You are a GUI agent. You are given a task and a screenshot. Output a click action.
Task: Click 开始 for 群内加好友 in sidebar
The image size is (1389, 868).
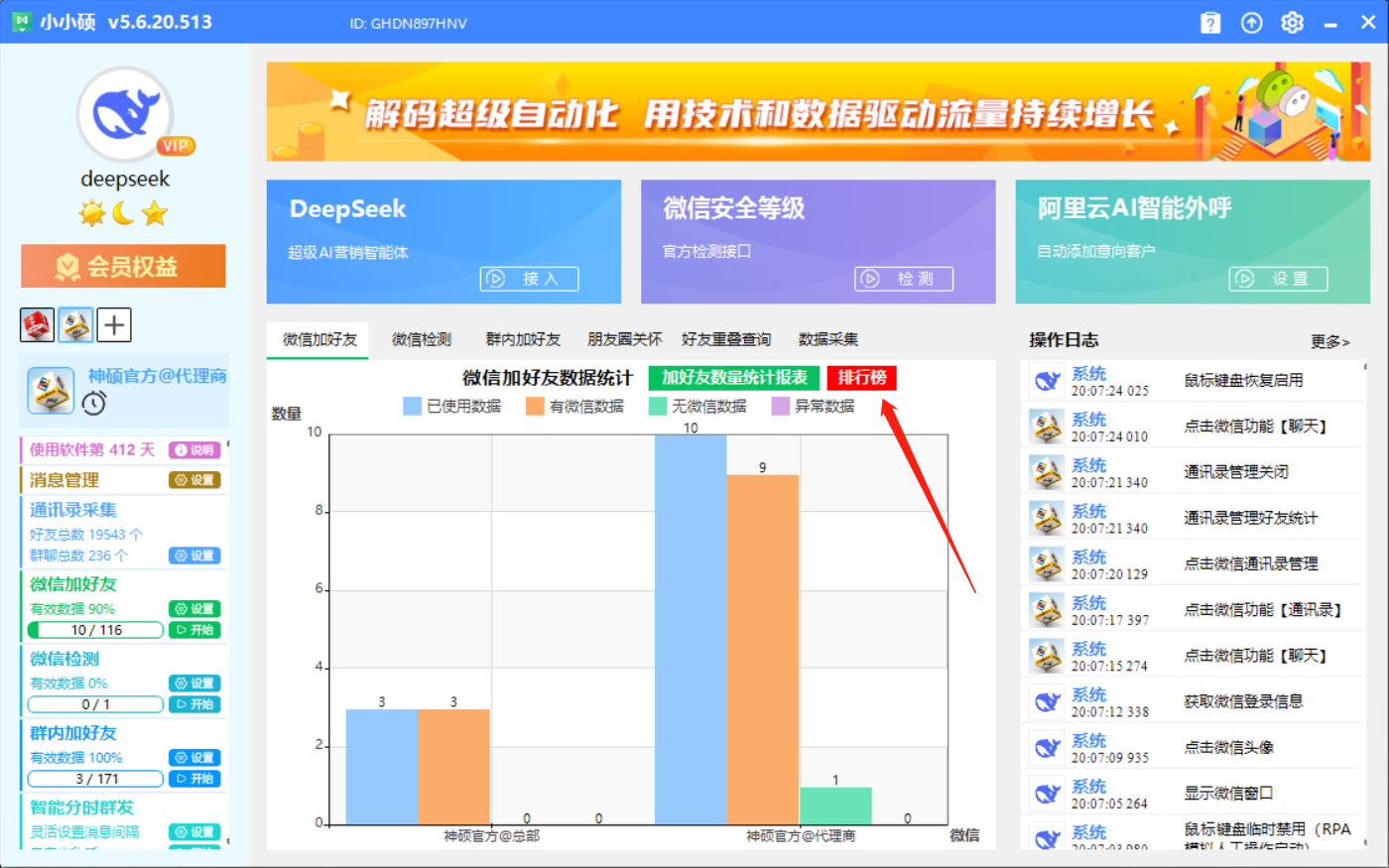click(194, 779)
